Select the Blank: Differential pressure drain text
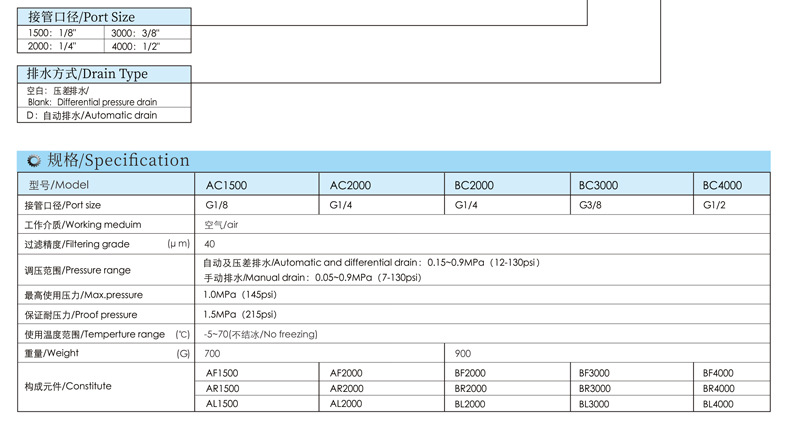 point(92,102)
